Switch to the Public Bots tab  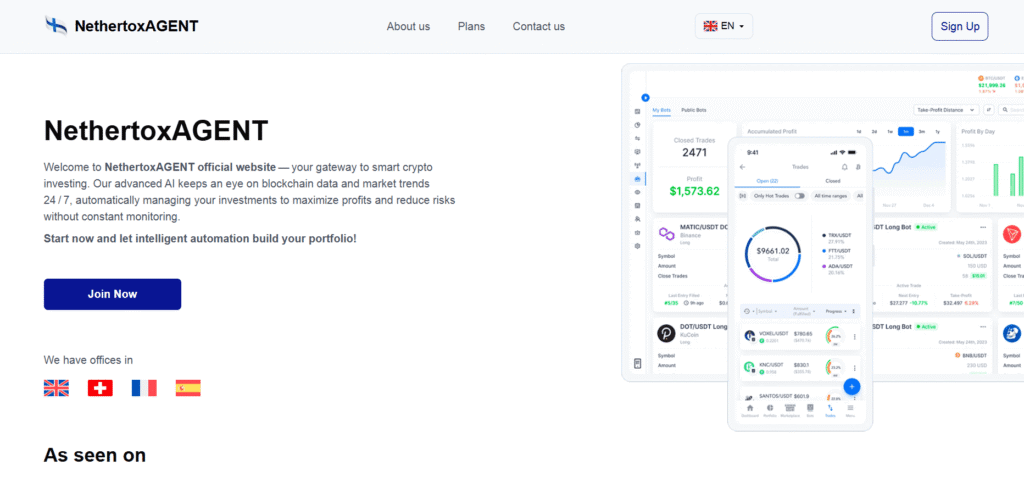[x=694, y=110]
